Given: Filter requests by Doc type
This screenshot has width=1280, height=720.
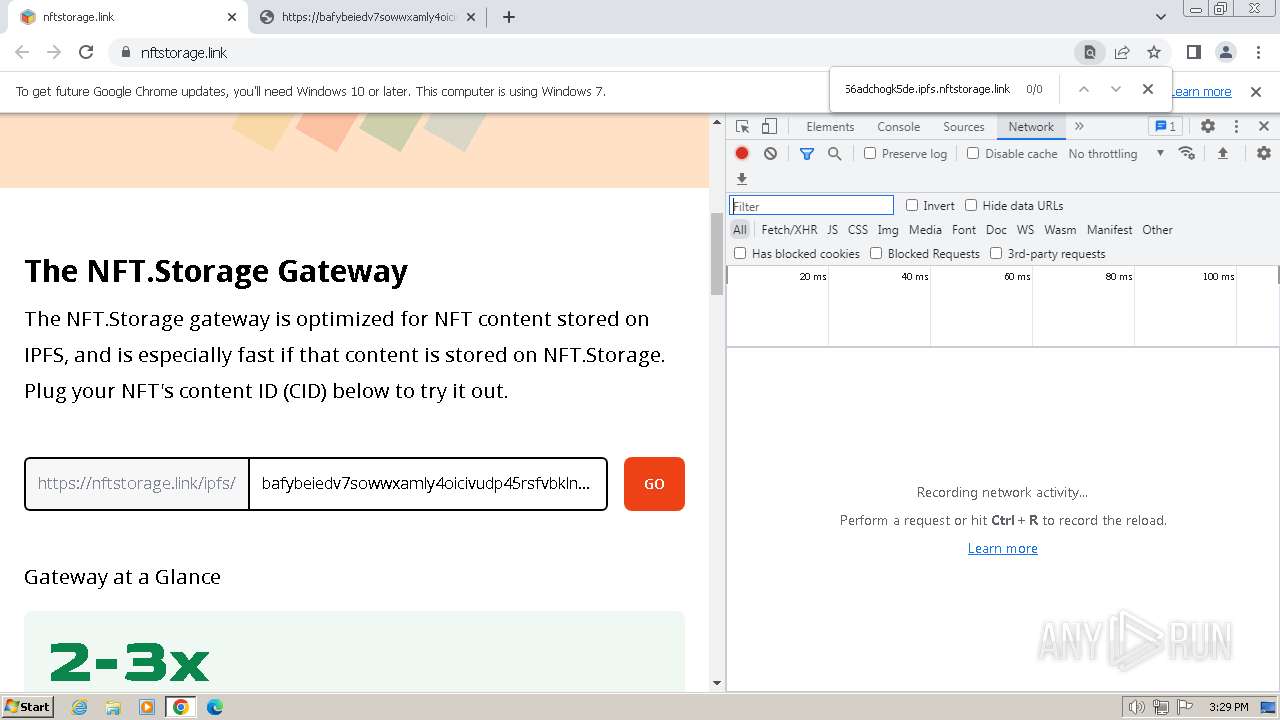Looking at the screenshot, I should [x=996, y=230].
